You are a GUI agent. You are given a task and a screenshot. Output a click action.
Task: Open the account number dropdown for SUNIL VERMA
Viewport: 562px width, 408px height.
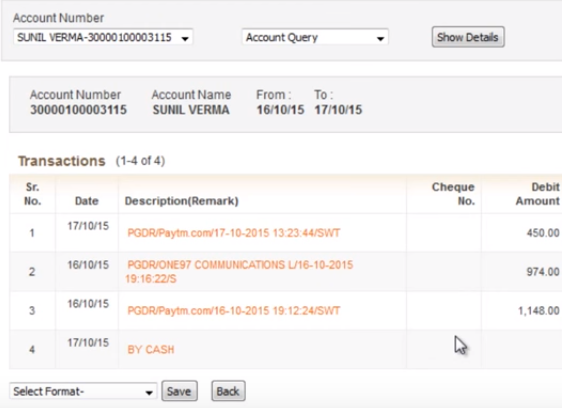click(x=103, y=37)
